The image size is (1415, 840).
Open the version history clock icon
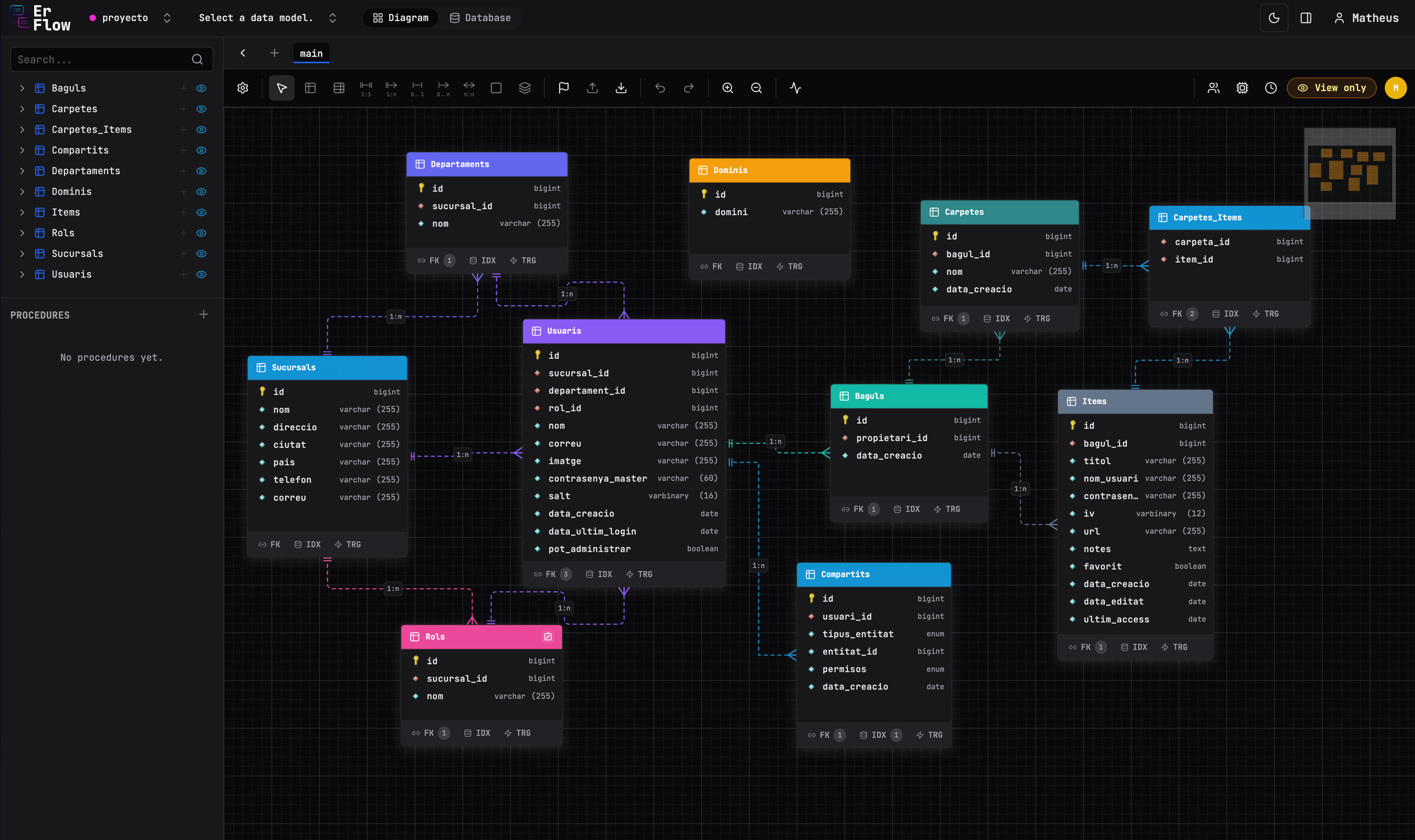pos(1270,88)
